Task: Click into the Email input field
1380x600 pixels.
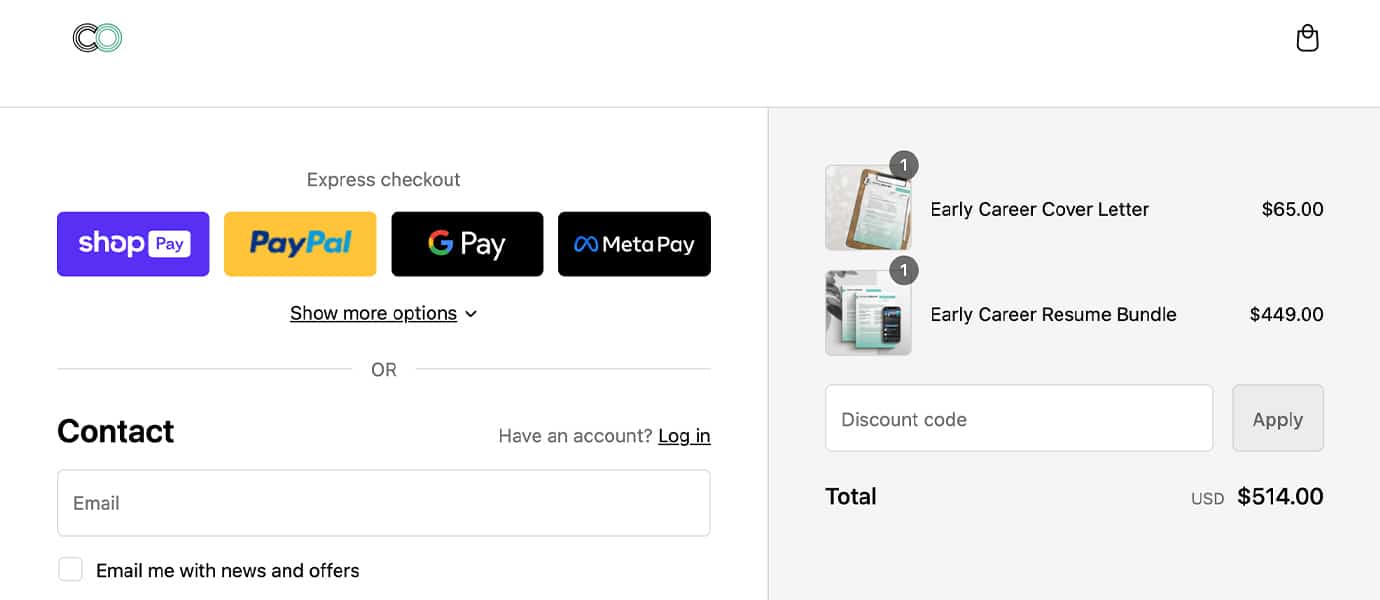Action: [x=383, y=503]
